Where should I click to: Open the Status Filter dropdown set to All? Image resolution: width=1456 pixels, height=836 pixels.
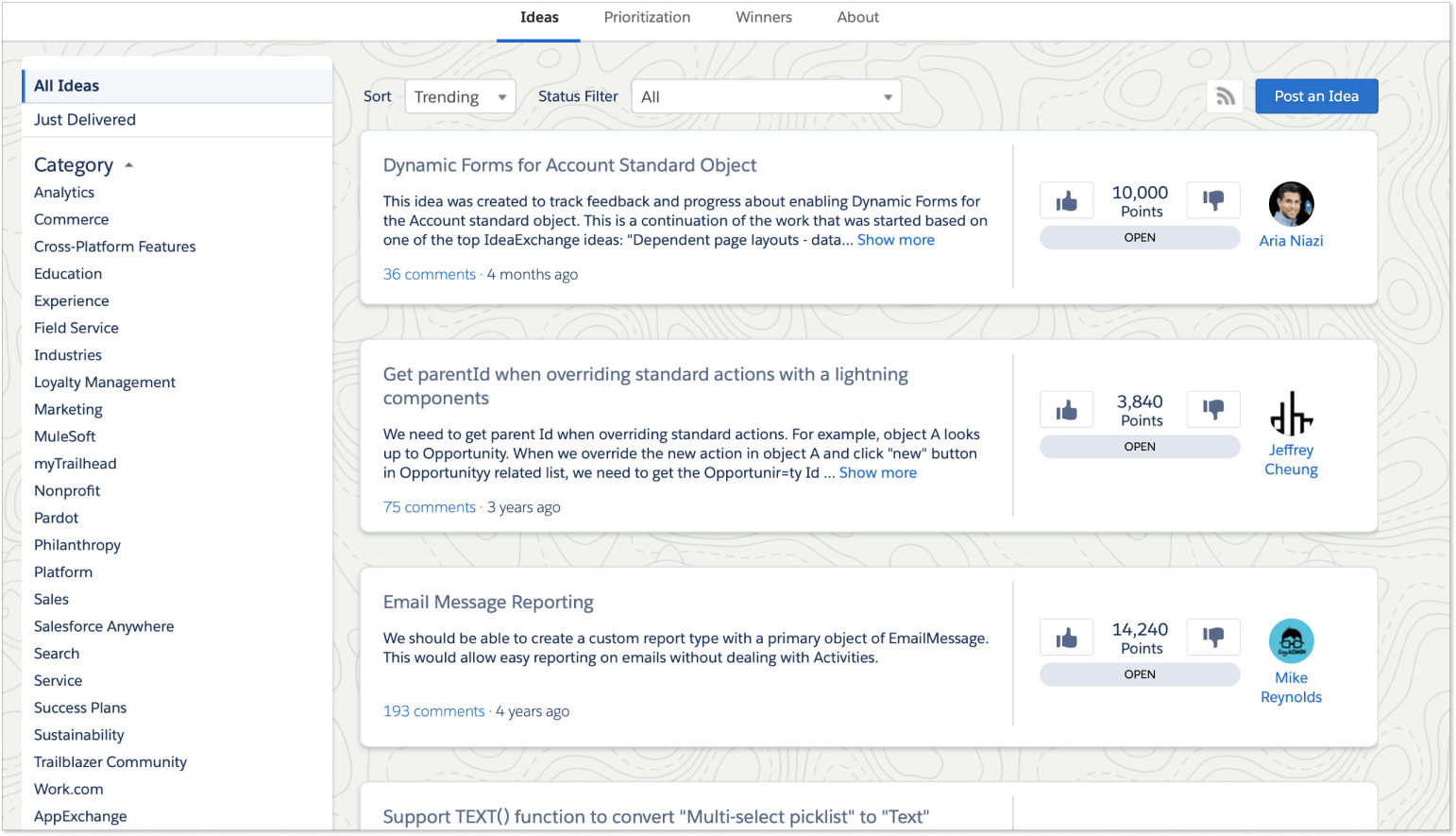click(x=767, y=96)
